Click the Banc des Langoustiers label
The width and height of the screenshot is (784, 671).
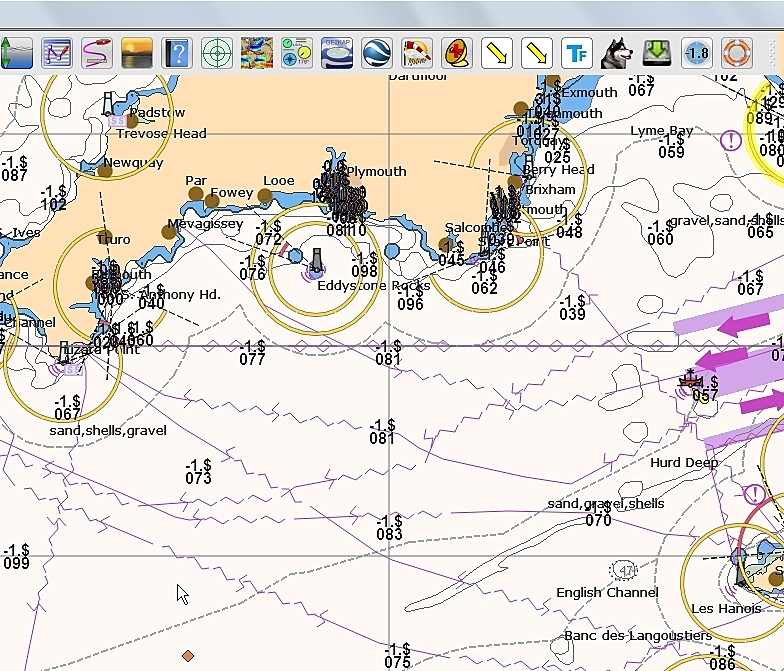point(638,636)
